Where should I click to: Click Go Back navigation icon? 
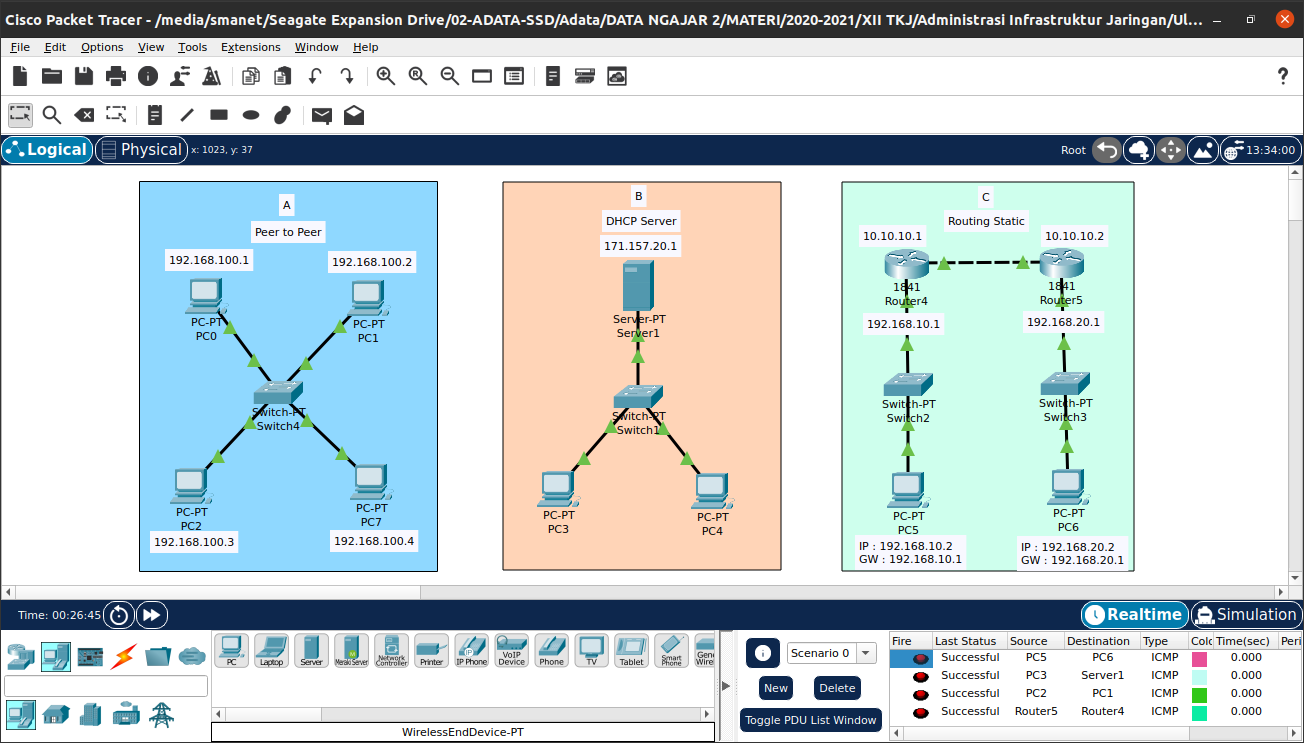click(1106, 150)
